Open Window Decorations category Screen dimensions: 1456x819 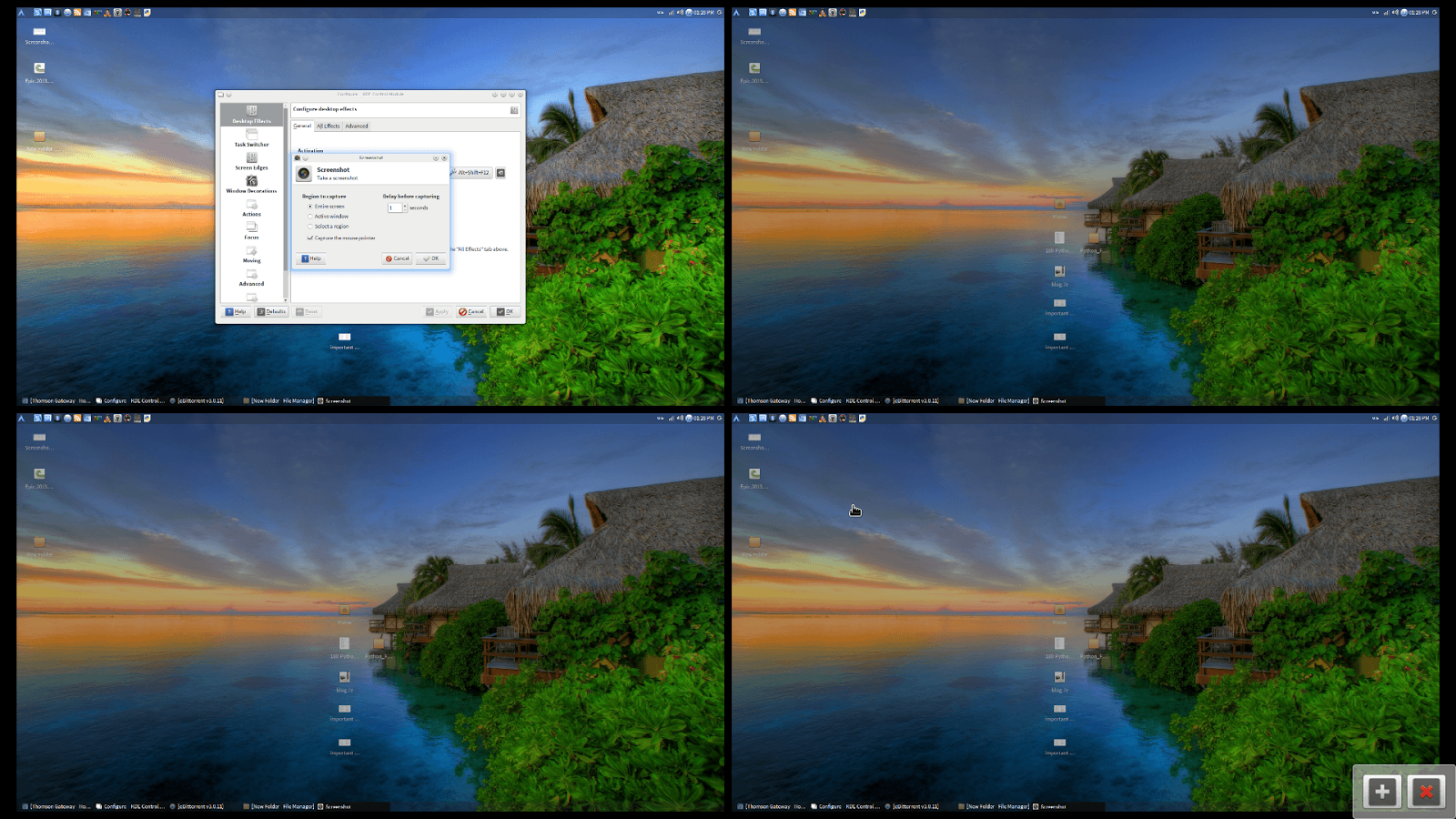(252, 185)
